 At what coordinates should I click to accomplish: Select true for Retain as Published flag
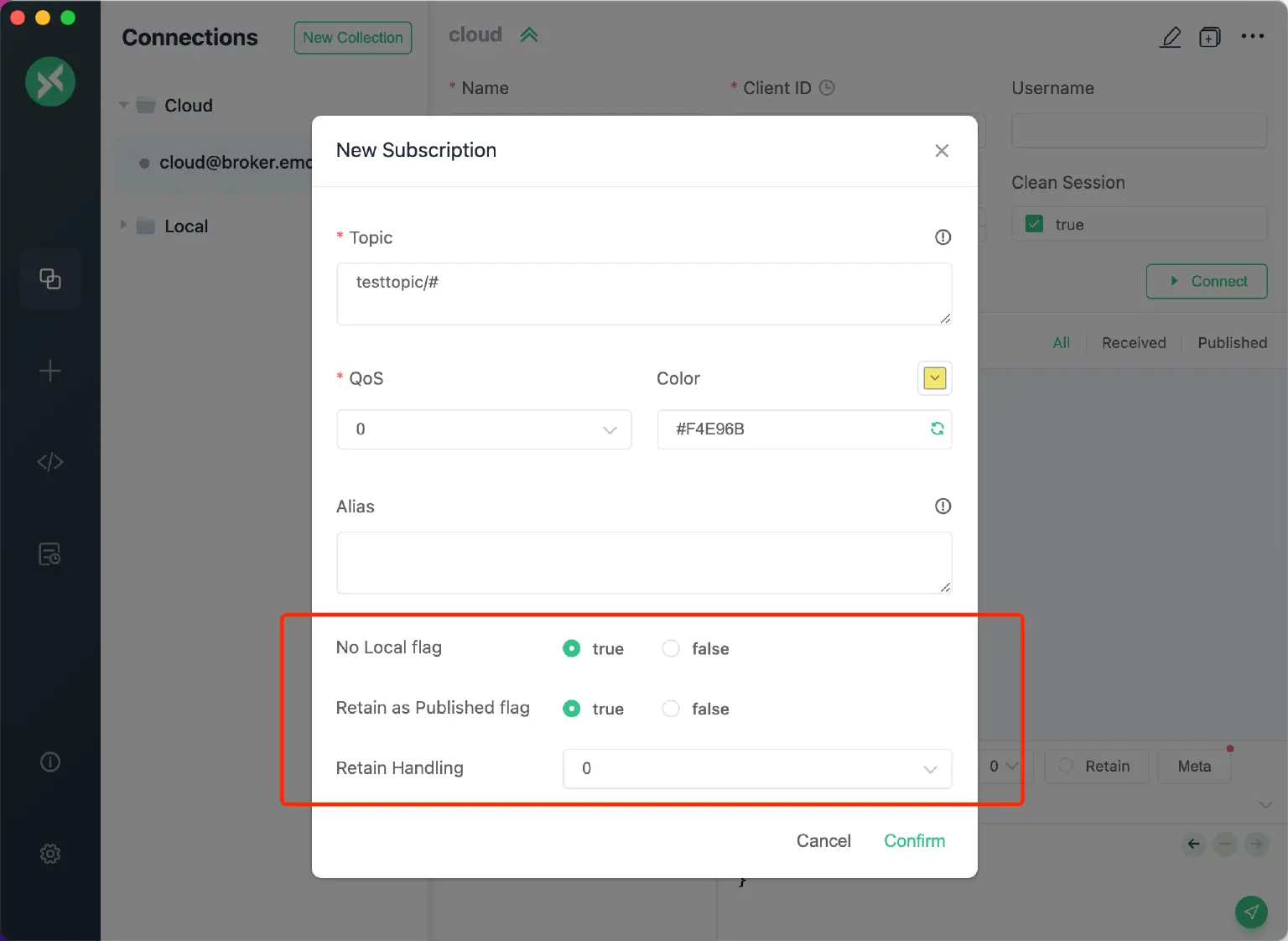pos(571,709)
